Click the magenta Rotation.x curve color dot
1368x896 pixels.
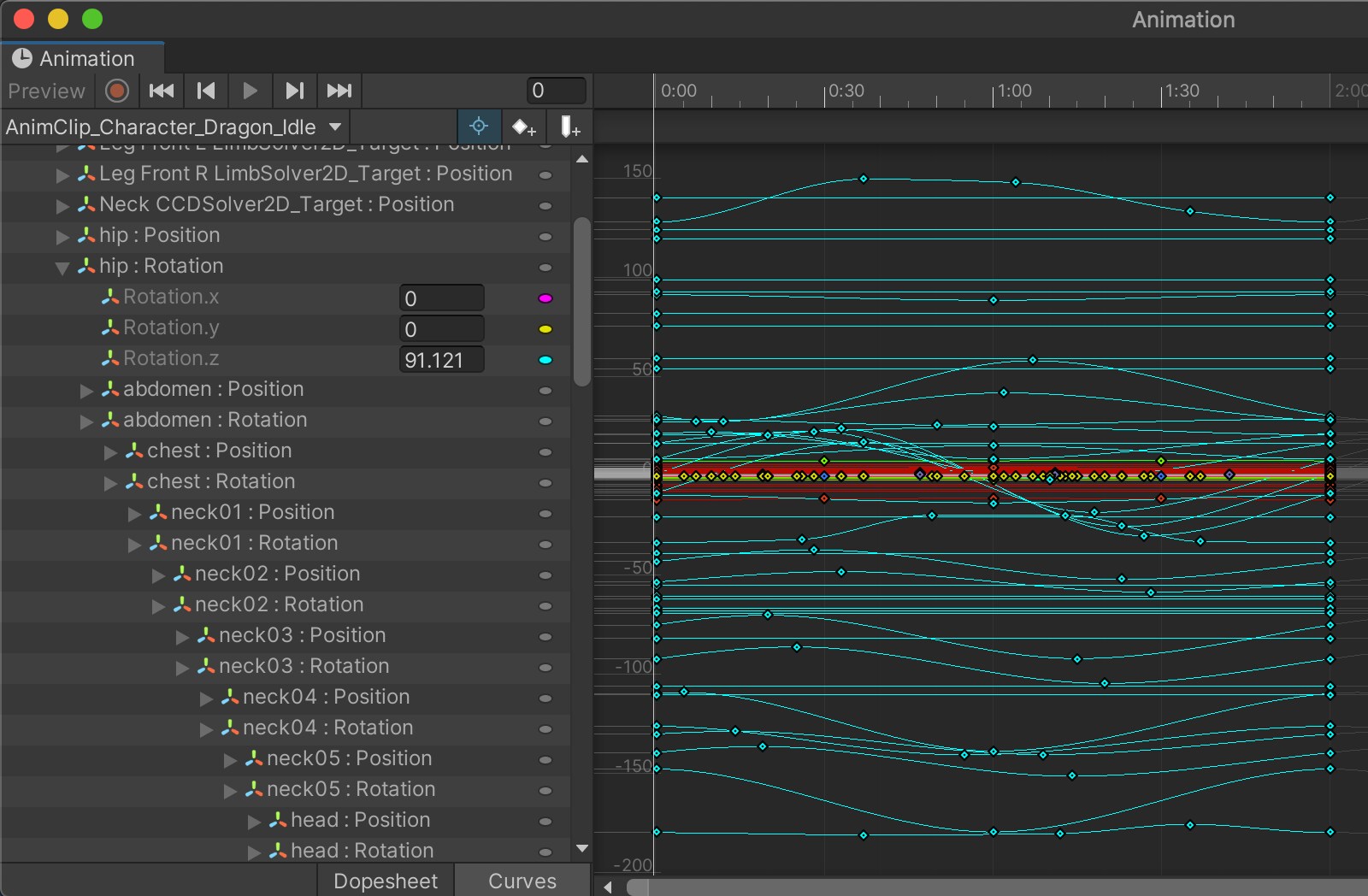pos(545,298)
